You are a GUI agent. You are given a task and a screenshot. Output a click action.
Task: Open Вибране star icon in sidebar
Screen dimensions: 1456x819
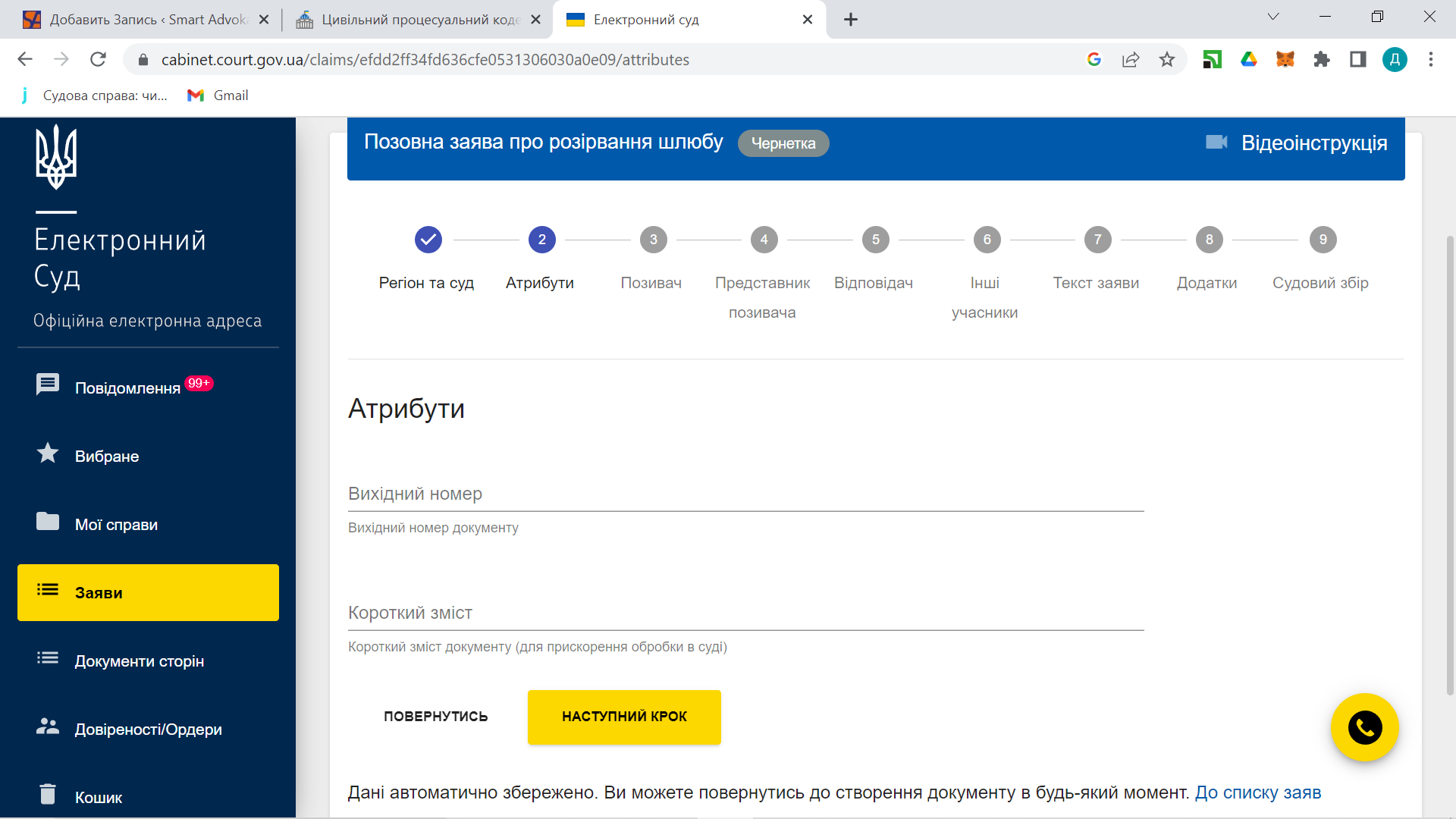coord(47,453)
